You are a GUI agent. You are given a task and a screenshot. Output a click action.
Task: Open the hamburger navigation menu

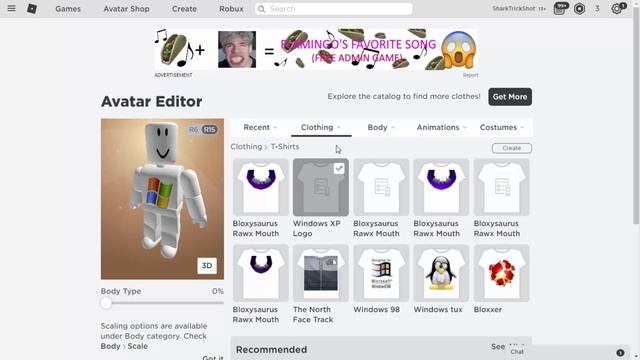[x=11, y=9]
